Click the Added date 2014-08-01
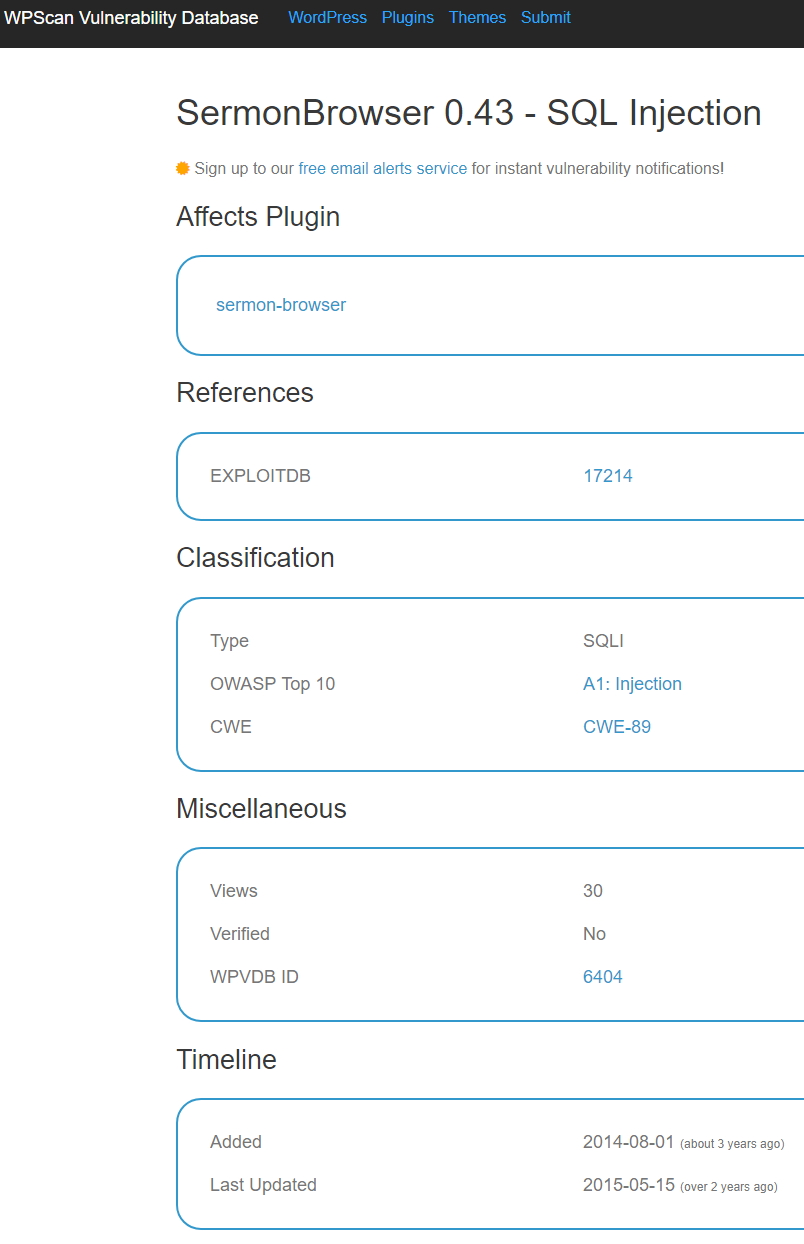The image size is (804, 1244). [629, 1142]
